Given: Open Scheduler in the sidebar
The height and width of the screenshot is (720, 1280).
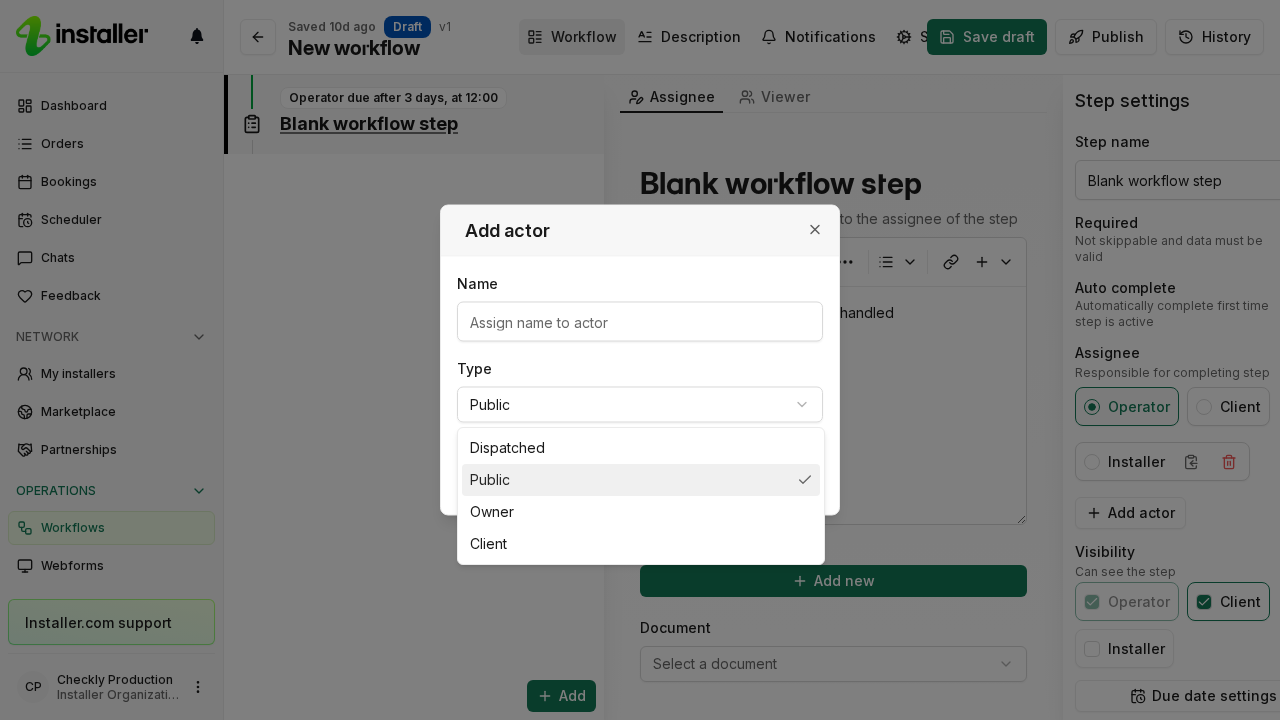Looking at the screenshot, I should (111, 220).
